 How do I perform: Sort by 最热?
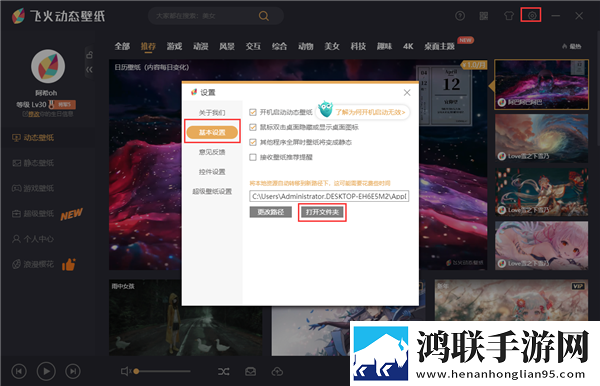coord(572,46)
